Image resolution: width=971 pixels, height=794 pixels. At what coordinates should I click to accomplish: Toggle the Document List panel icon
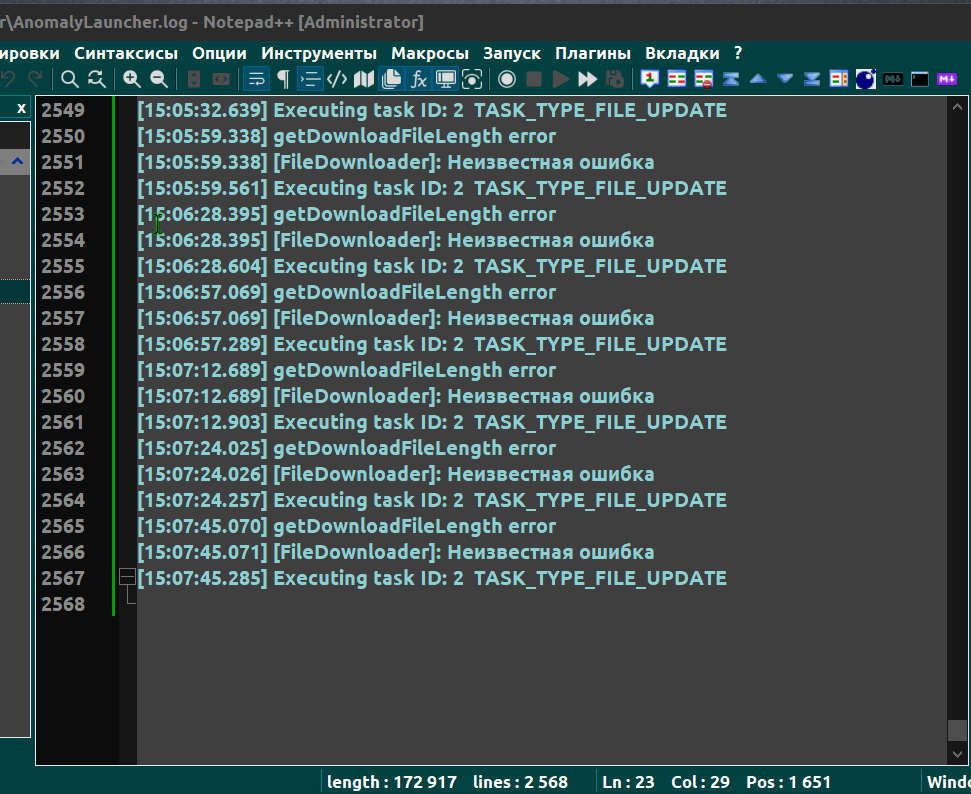coord(391,79)
